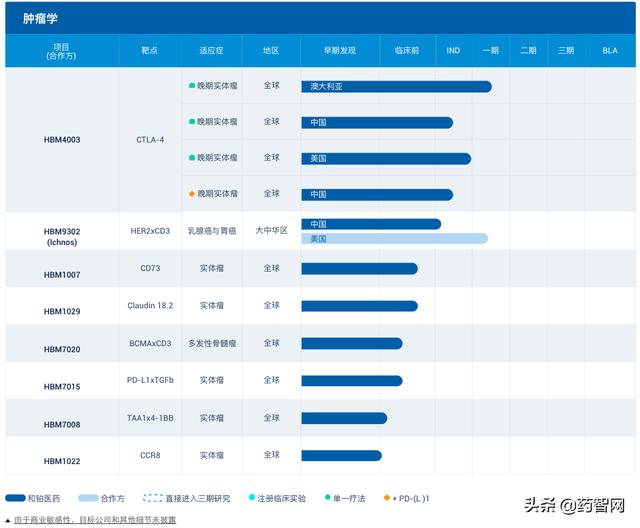The width and height of the screenshot is (640, 528).
Task: Click the orange diamond beside + PD-(L)1 legend
Action: (x=387, y=497)
